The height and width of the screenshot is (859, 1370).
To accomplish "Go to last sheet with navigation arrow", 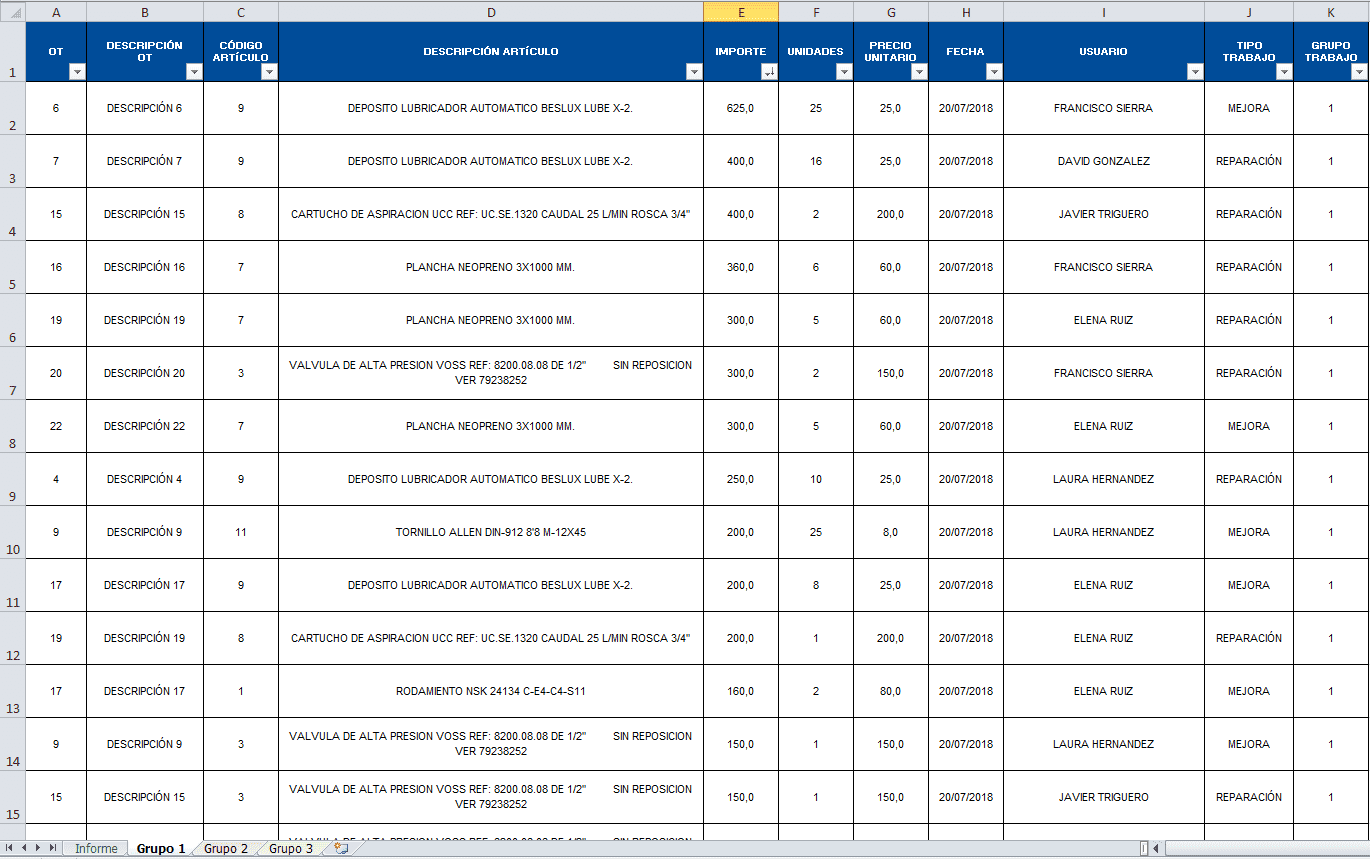I will coord(52,848).
